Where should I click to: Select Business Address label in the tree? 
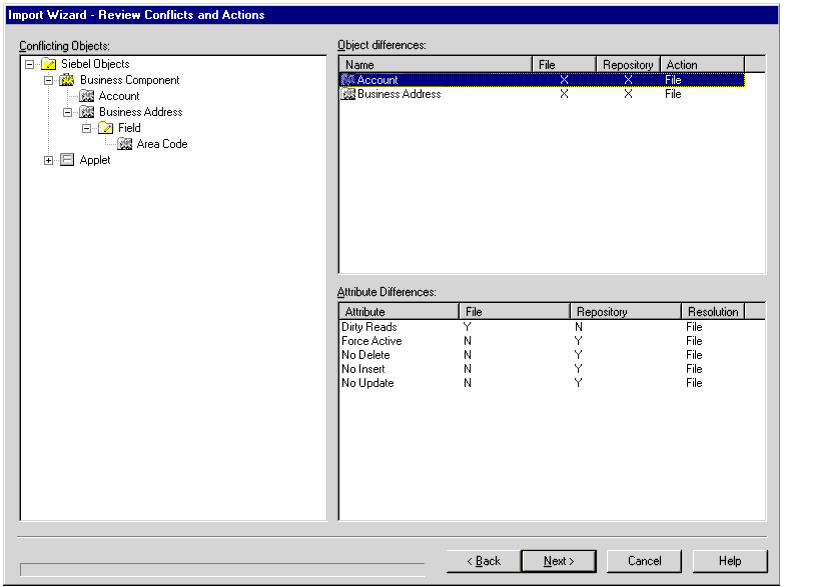pos(141,112)
